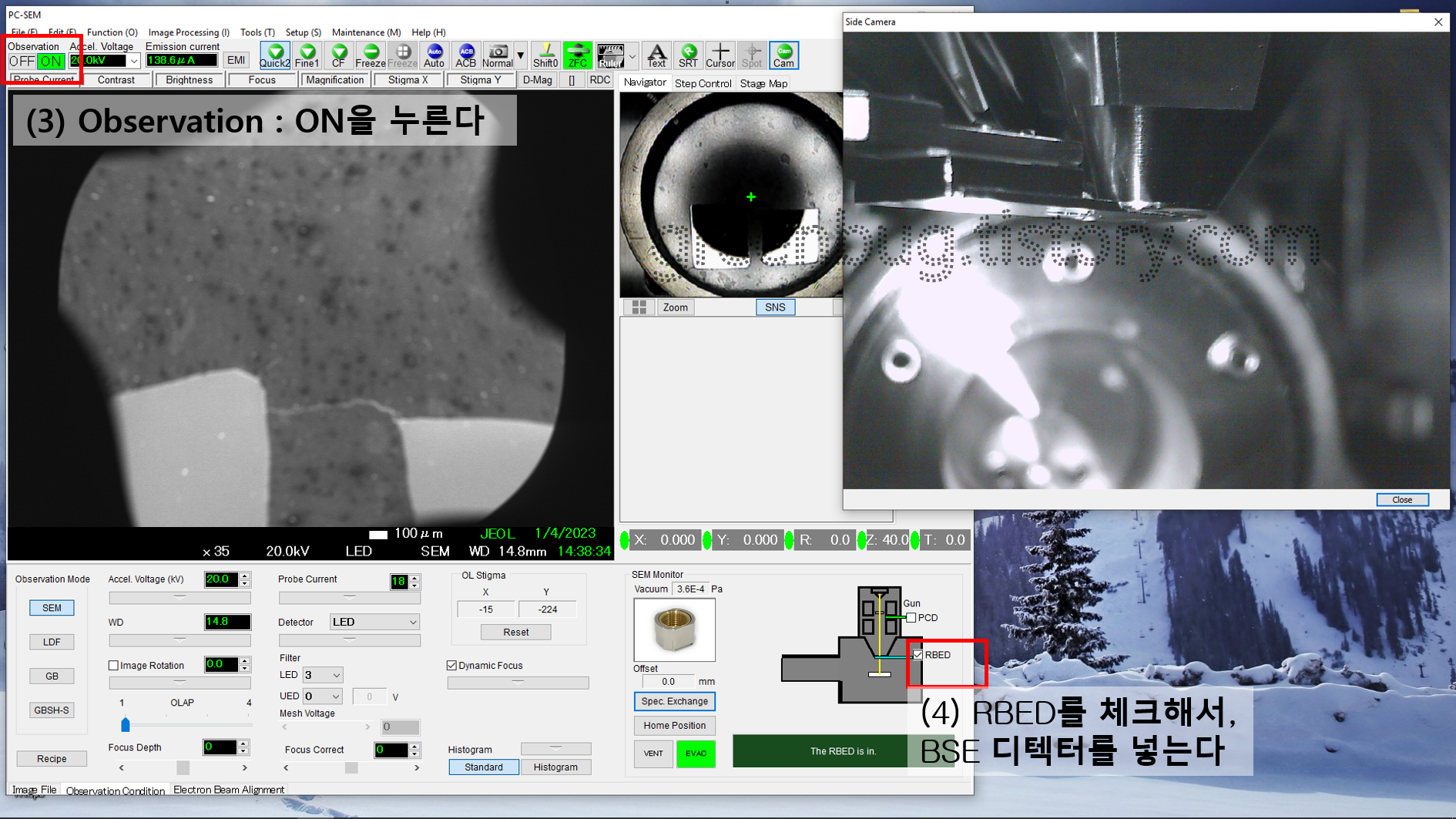Click the Quick2 scan icon

pyautogui.click(x=274, y=55)
